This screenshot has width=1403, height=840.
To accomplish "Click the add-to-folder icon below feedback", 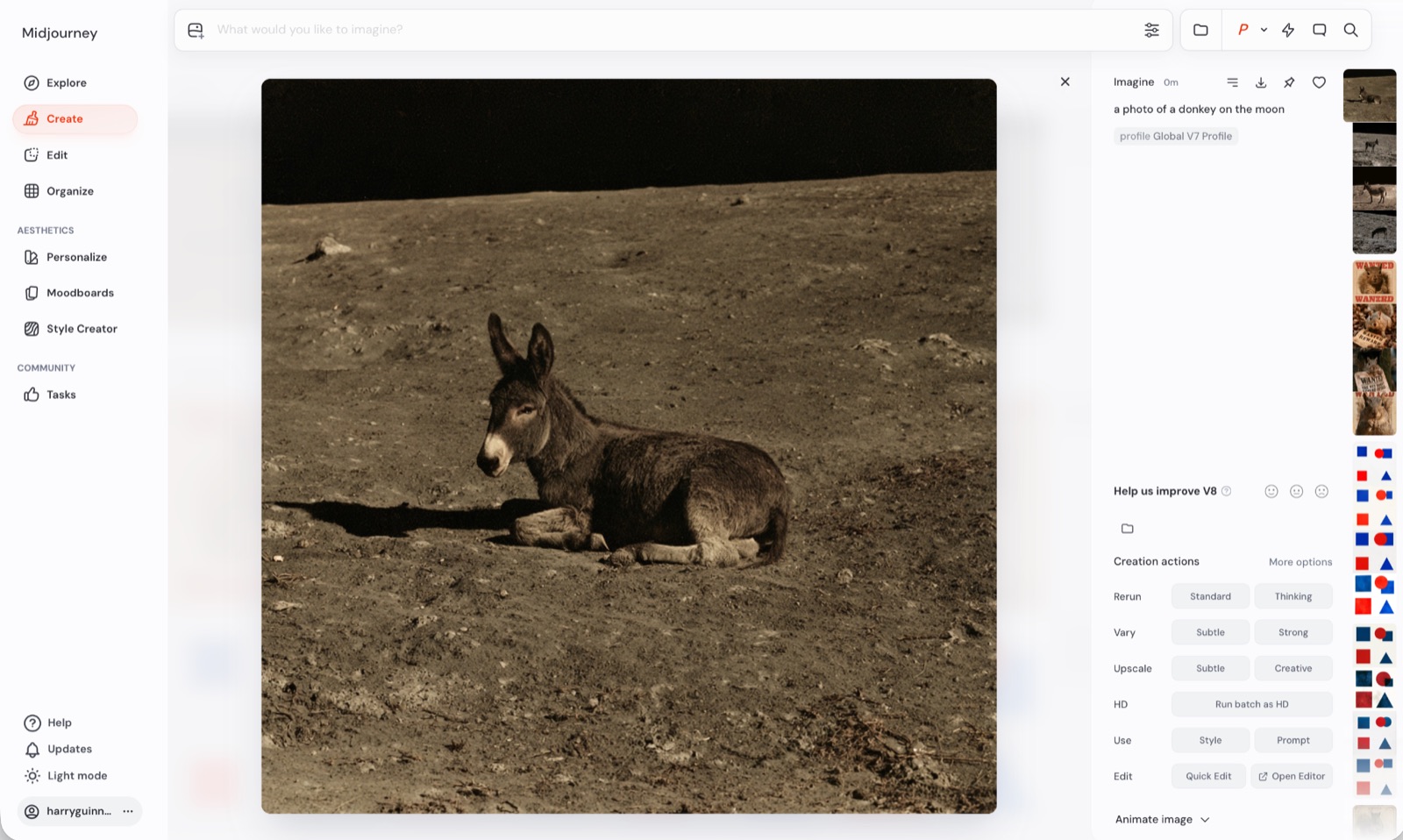I will pos(1127,529).
